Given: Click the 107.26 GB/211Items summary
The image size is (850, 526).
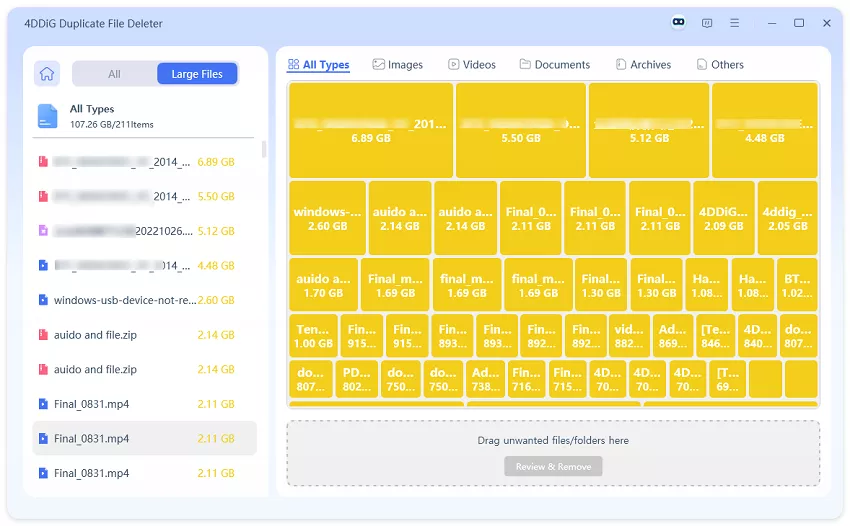Looking at the screenshot, I should click(112, 125).
